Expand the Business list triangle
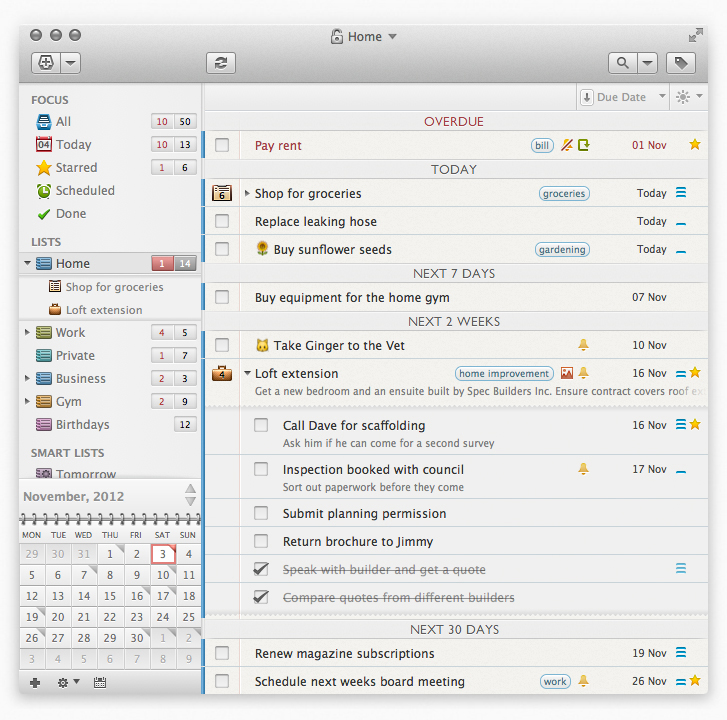This screenshot has height=720, width=727. (x=27, y=378)
